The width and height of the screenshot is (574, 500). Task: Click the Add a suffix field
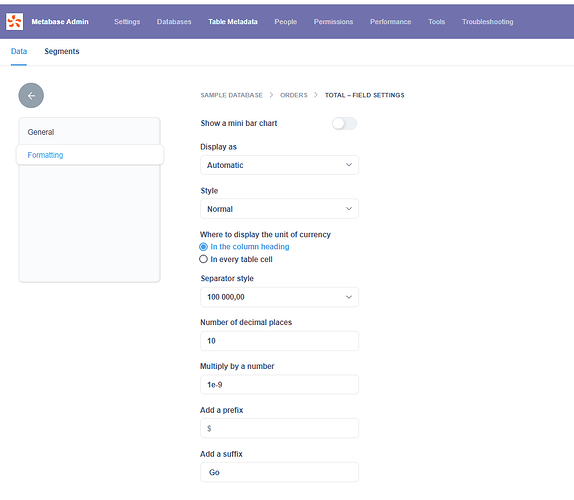click(x=279, y=472)
